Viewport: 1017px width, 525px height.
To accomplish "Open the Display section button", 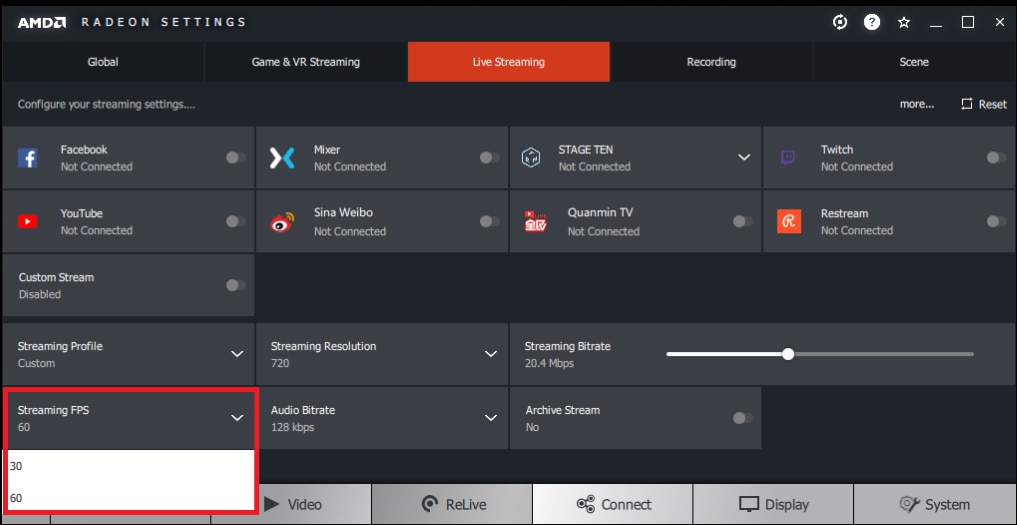I will tap(773, 504).
